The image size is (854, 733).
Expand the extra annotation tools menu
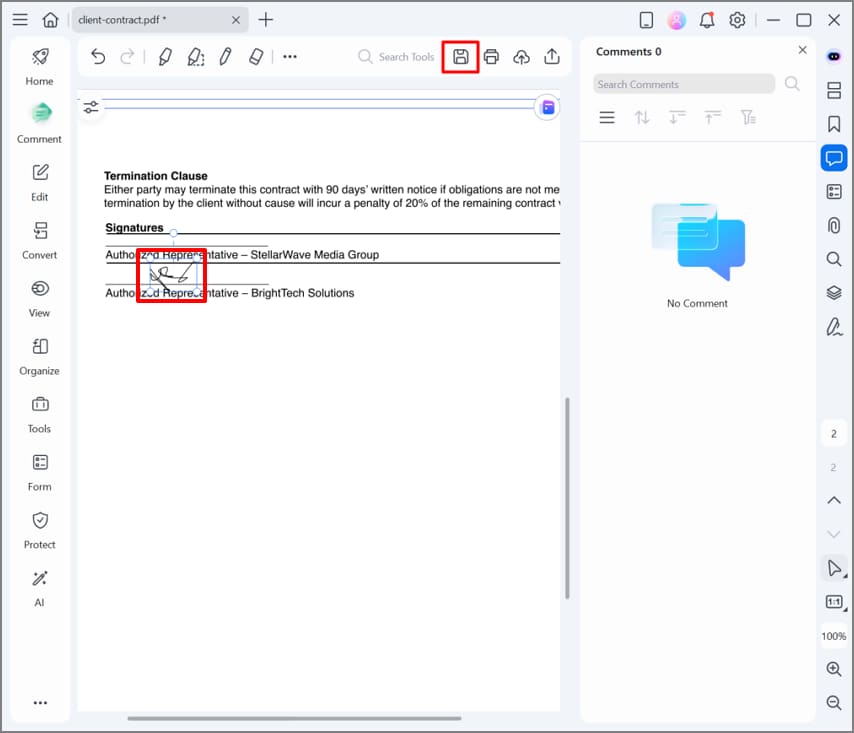289,57
